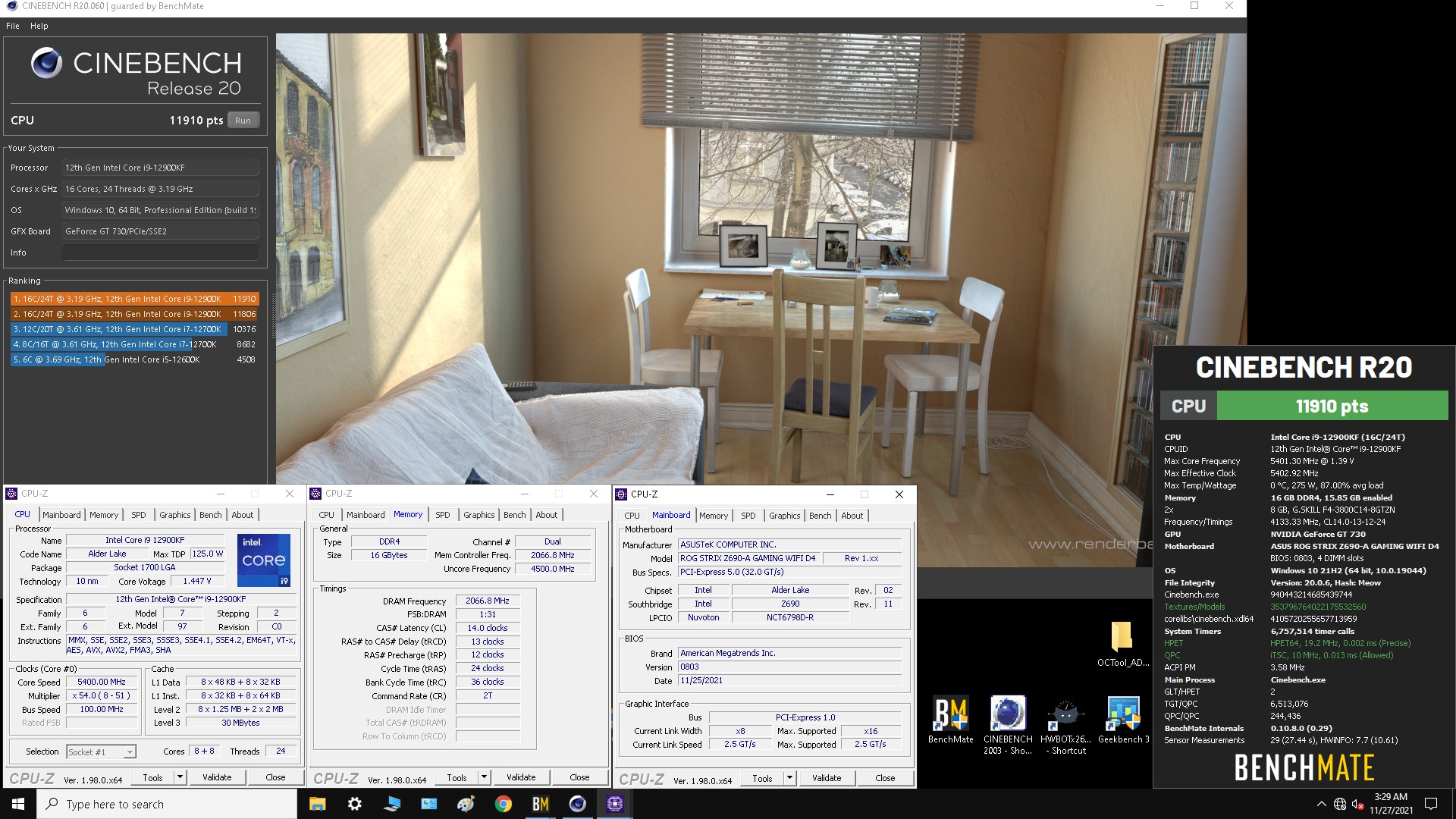Click the 11910 pts green BenchMate bar
Viewport: 1456px width, 819px height.
tap(1332, 406)
